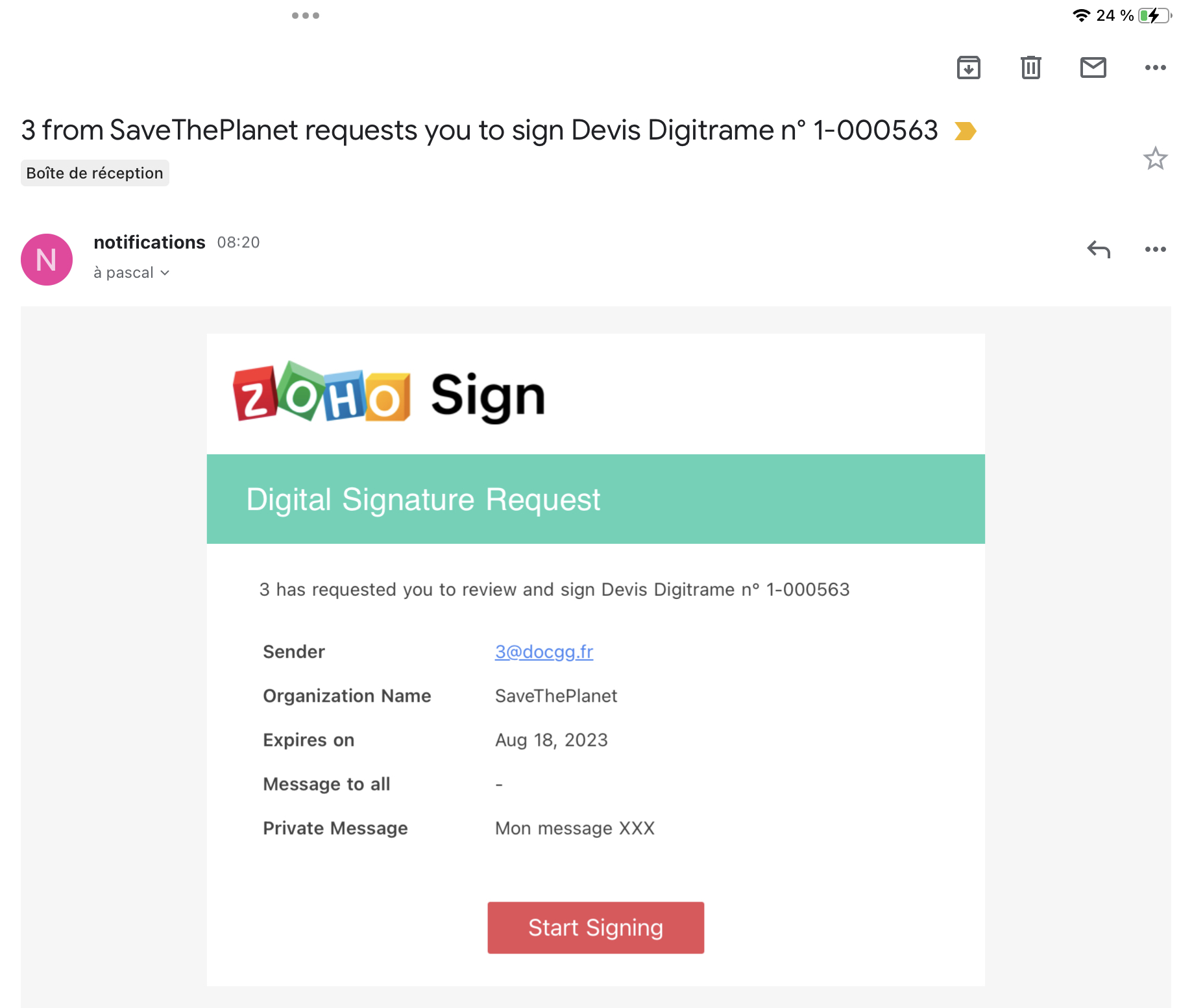
Task: Expand recipient details next to 'à pascal'
Action: (165, 273)
